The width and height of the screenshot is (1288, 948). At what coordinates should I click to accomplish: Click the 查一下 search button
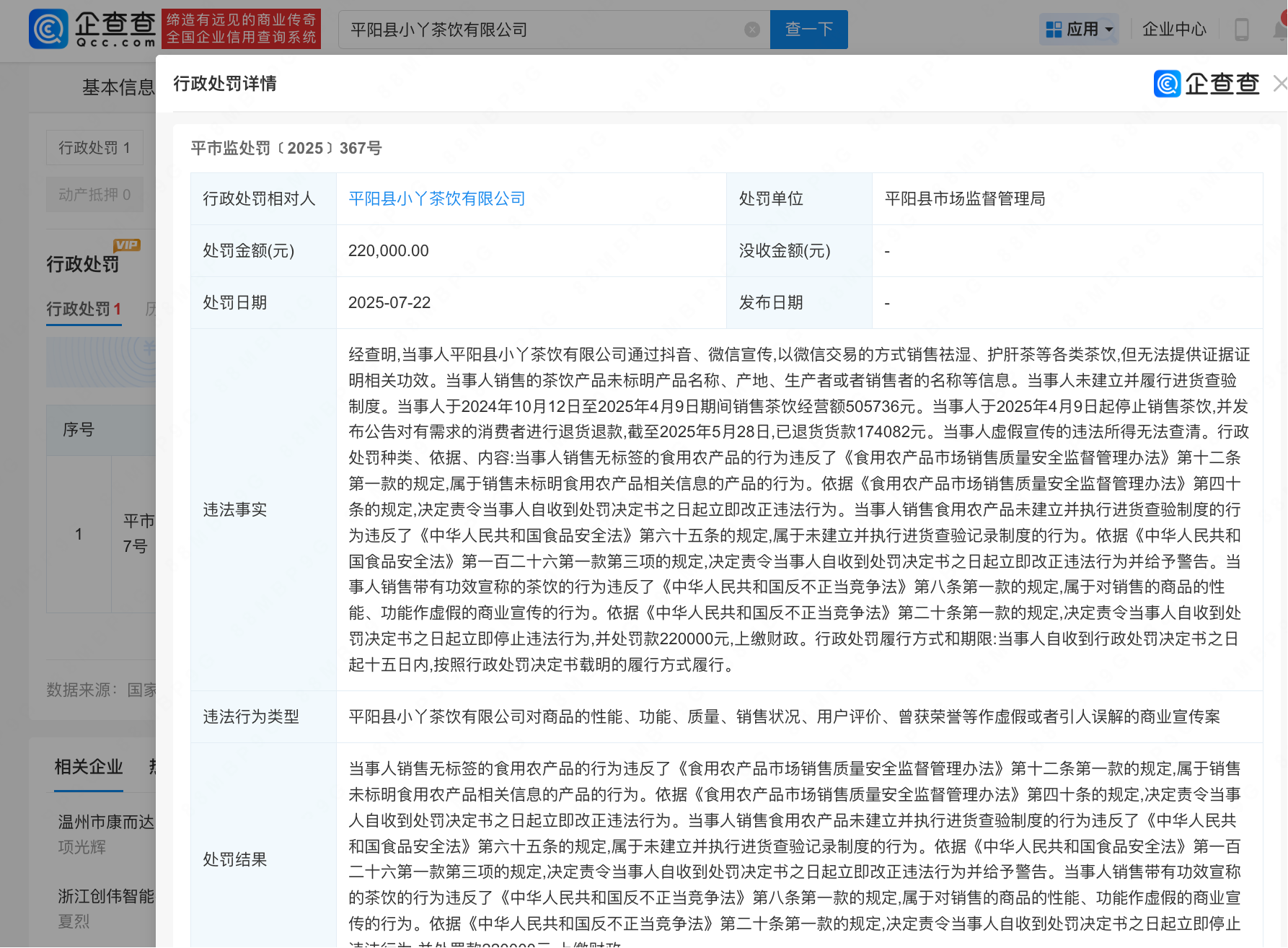coord(809,30)
